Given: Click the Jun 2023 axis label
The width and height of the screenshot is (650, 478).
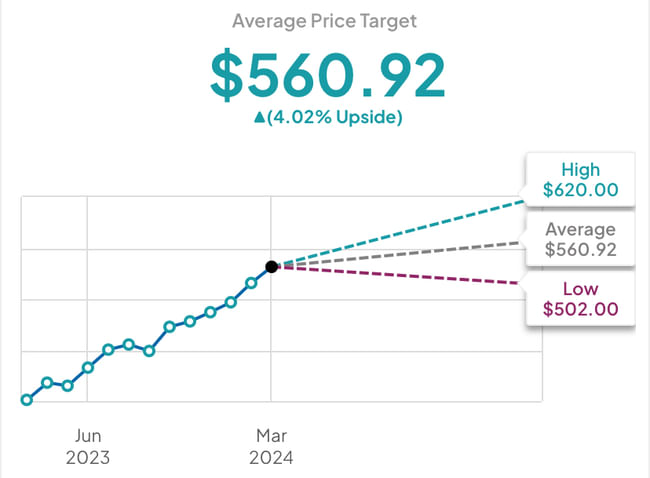Looking at the screenshot, I should (x=88, y=447).
